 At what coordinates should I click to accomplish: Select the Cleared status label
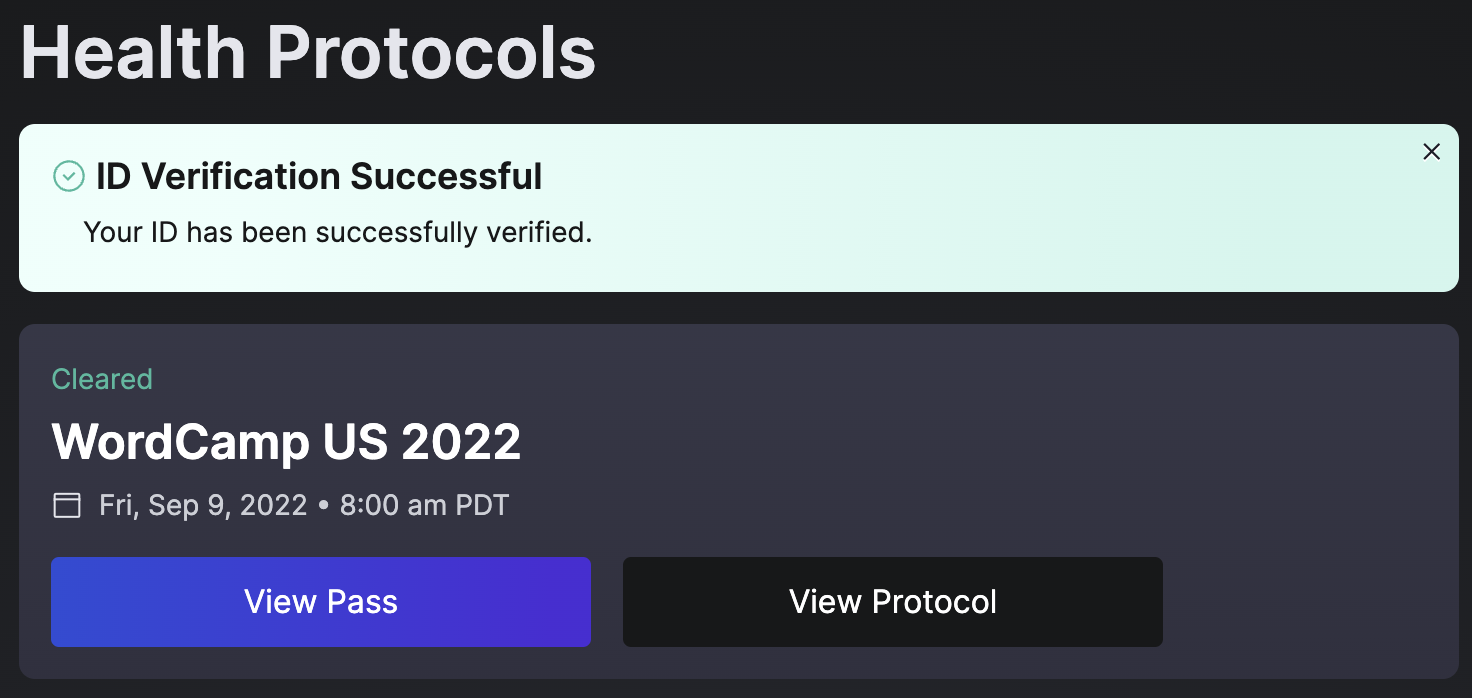[101, 379]
